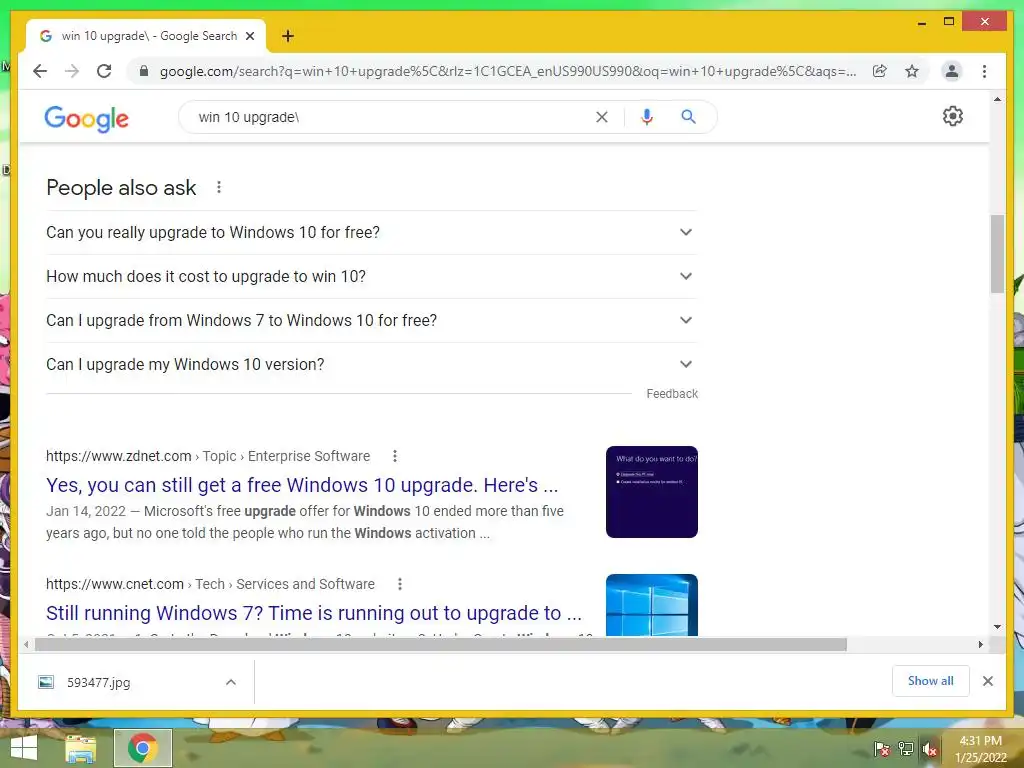Click Action Center flag tray icon
Screen dimensions: 1024x768
click(x=882, y=749)
